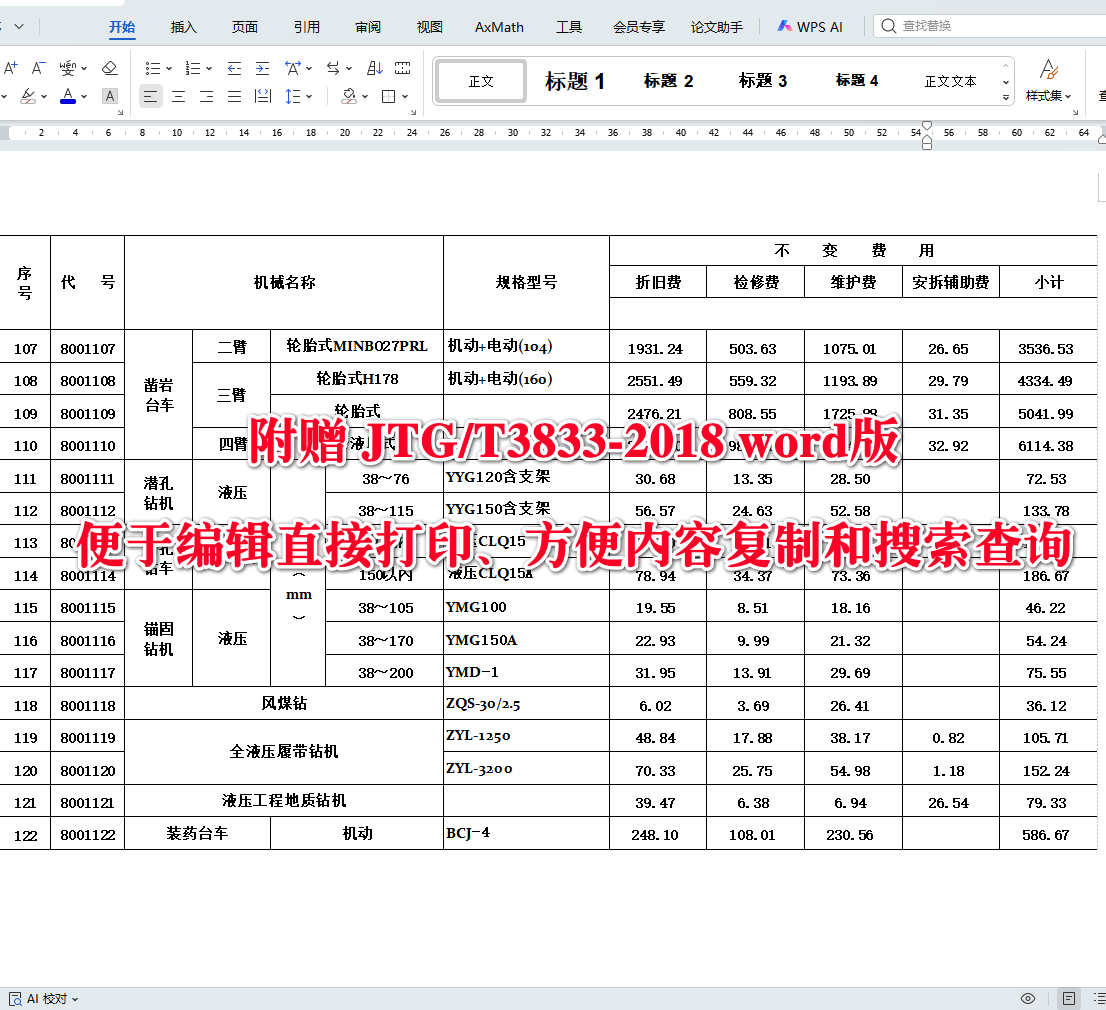Align text left
This screenshot has height=1010, width=1106.
coord(150,96)
